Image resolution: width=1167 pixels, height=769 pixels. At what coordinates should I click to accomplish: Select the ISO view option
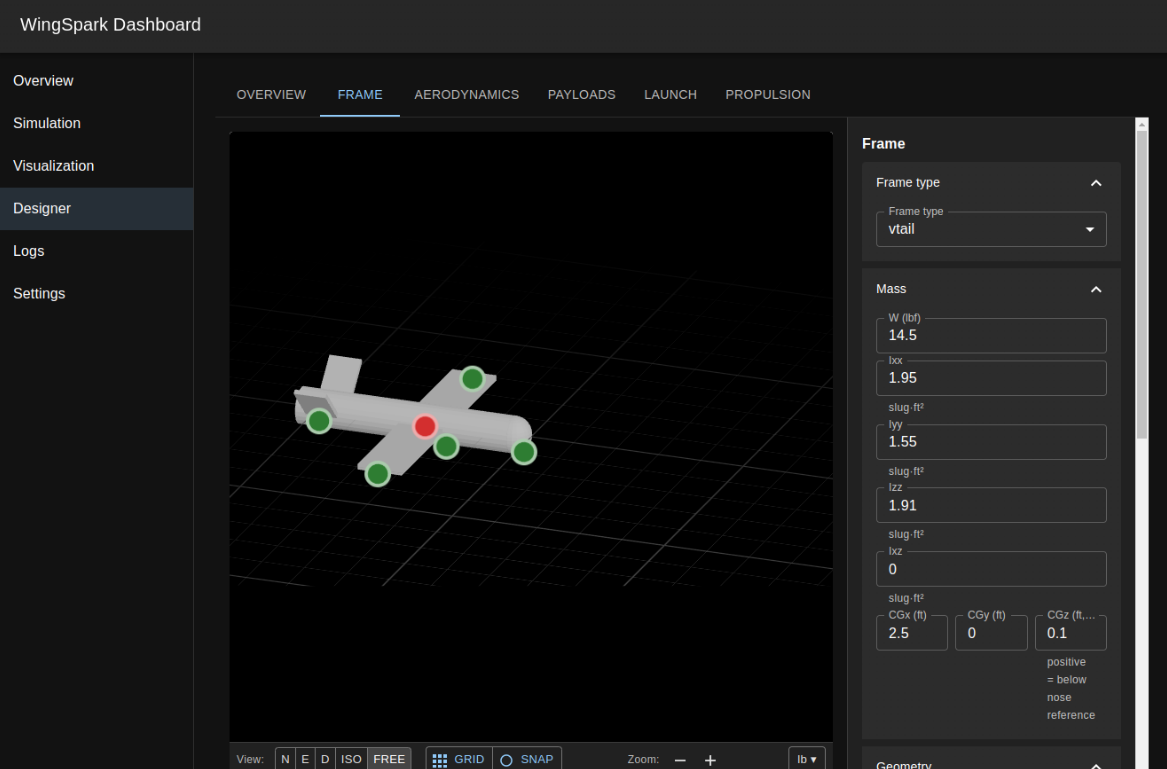click(351, 759)
